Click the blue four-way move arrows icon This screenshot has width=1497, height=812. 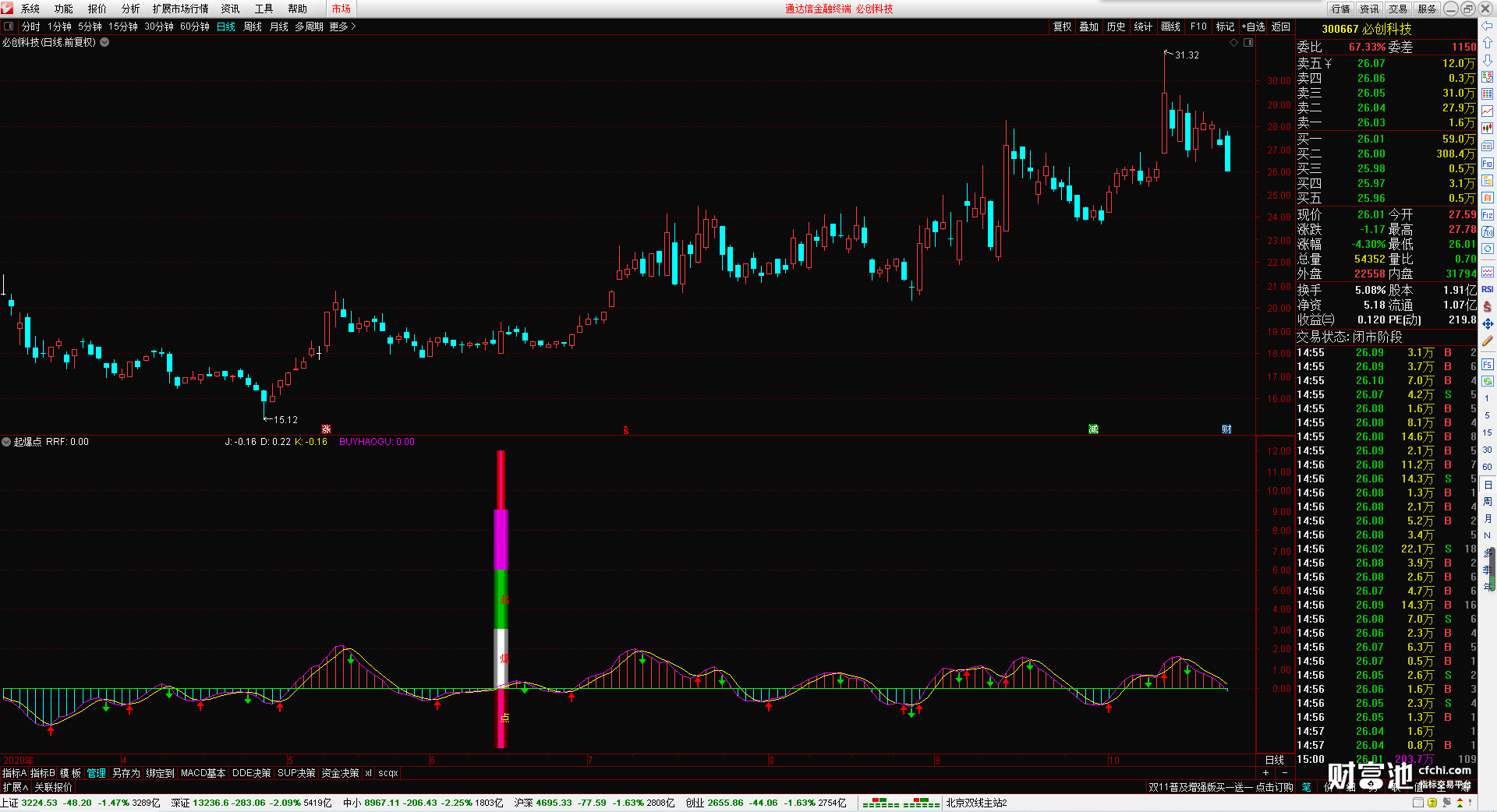[x=1488, y=323]
